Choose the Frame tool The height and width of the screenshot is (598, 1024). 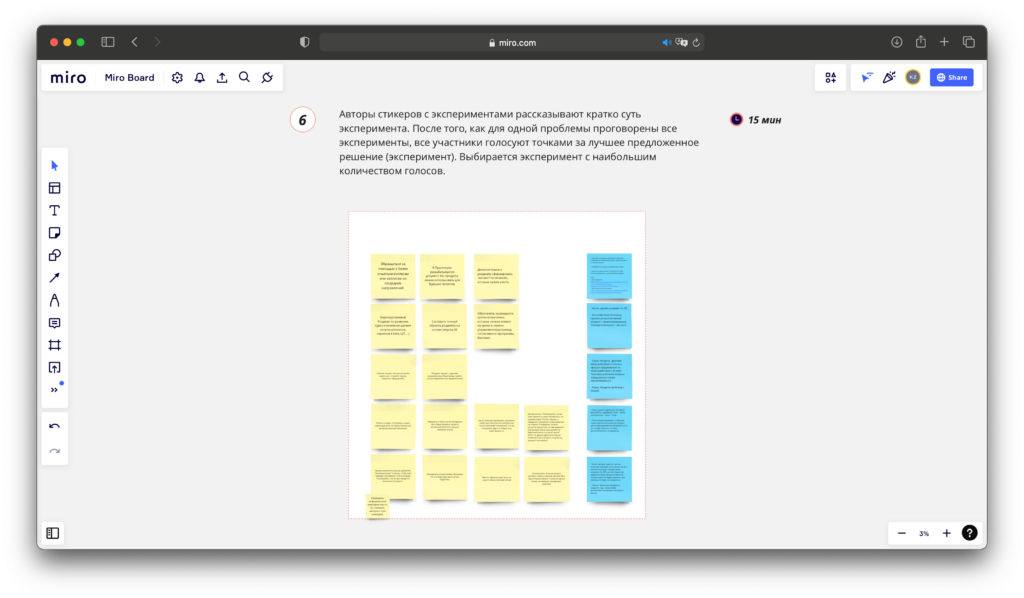54,345
